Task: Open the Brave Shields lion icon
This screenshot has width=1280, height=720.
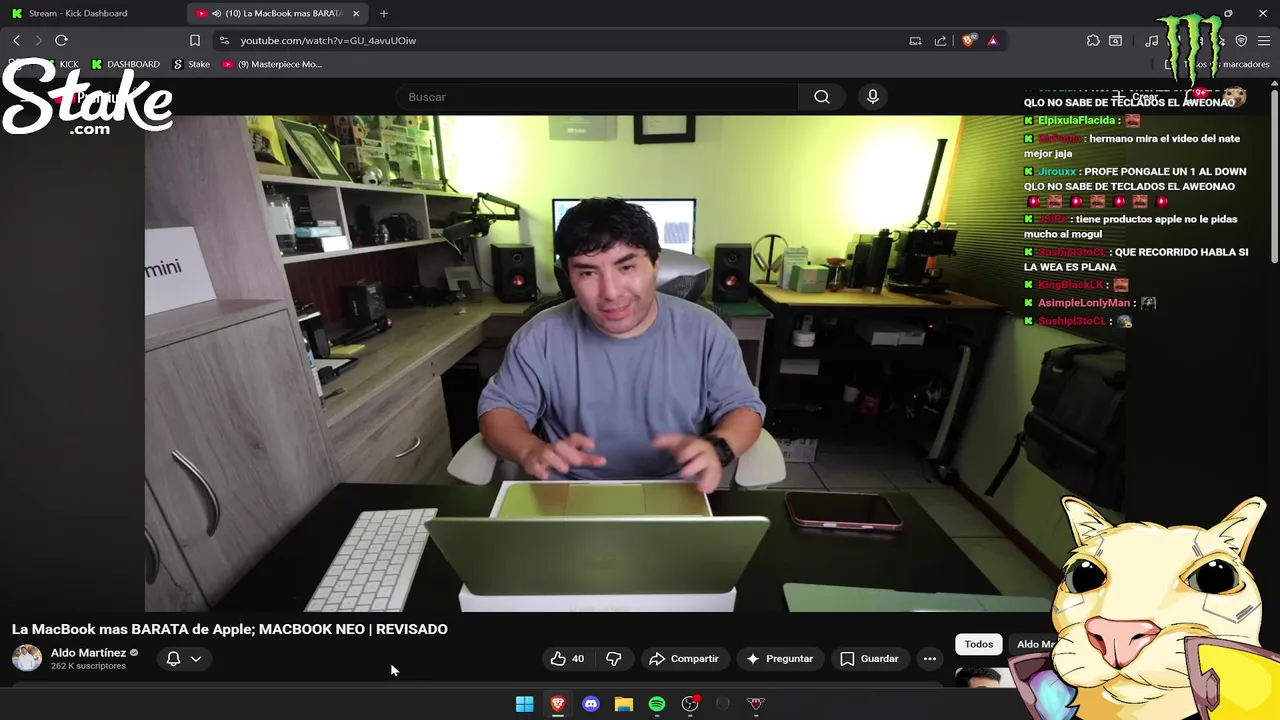Action: 968,40
